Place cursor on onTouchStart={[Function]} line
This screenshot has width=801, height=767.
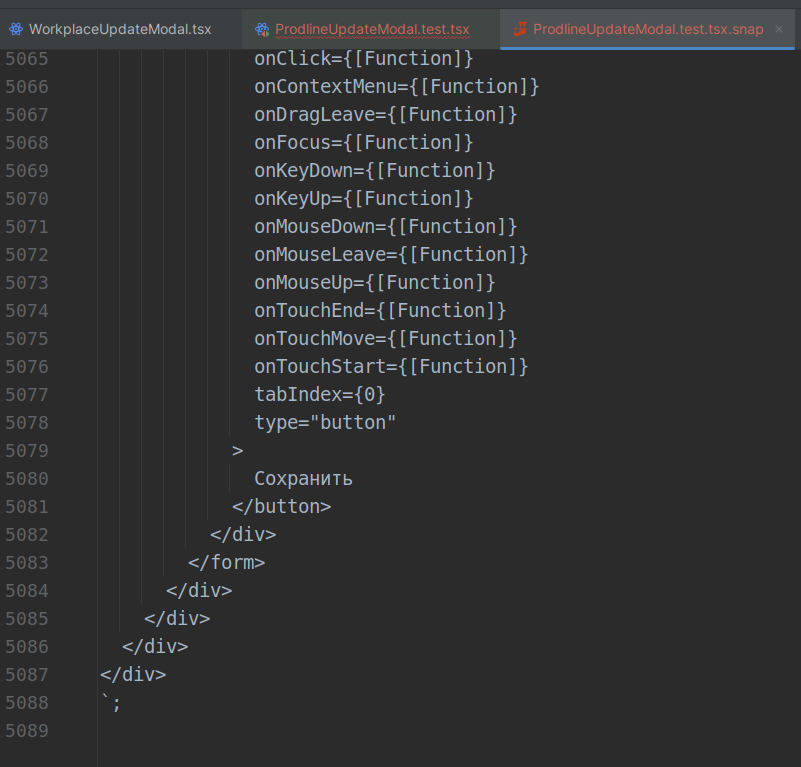pyautogui.click(x=391, y=366)
